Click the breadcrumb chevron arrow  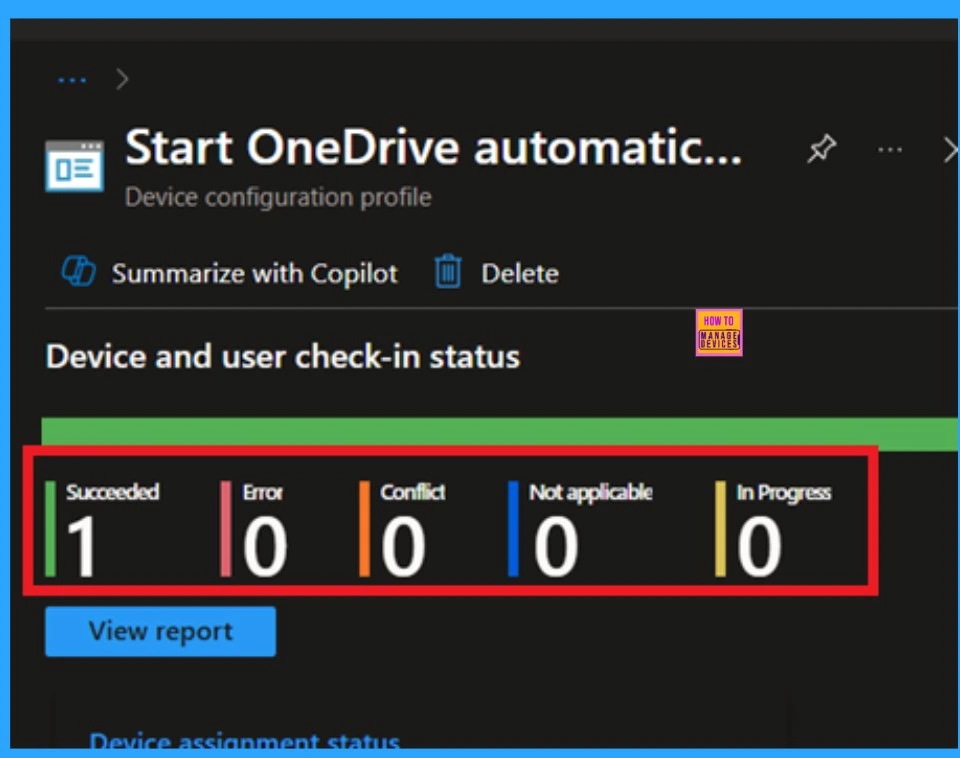(x=123, y=80)
